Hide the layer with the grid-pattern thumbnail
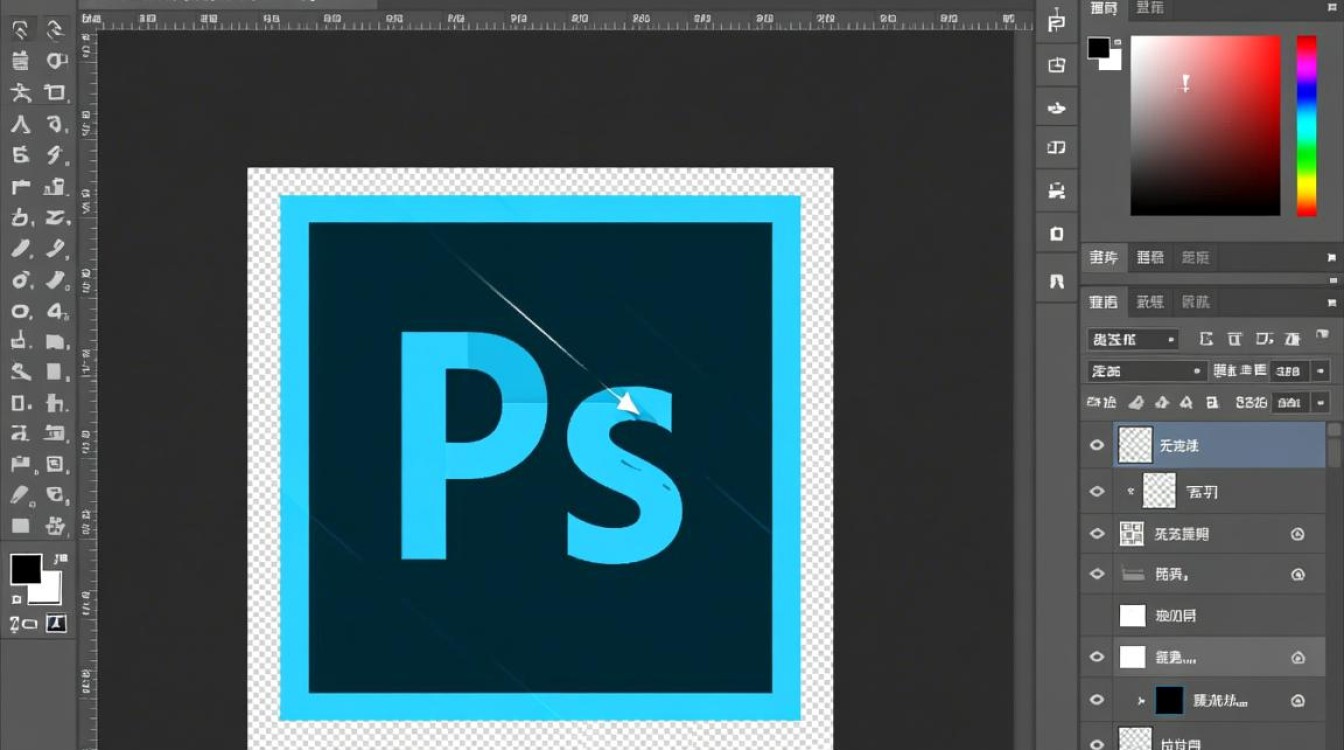The image size is (1344, 750). (1097, 534)
